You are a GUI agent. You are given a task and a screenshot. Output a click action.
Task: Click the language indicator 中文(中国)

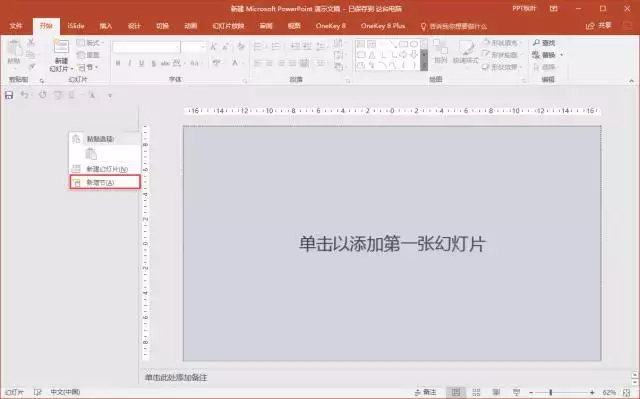point(65,392)
